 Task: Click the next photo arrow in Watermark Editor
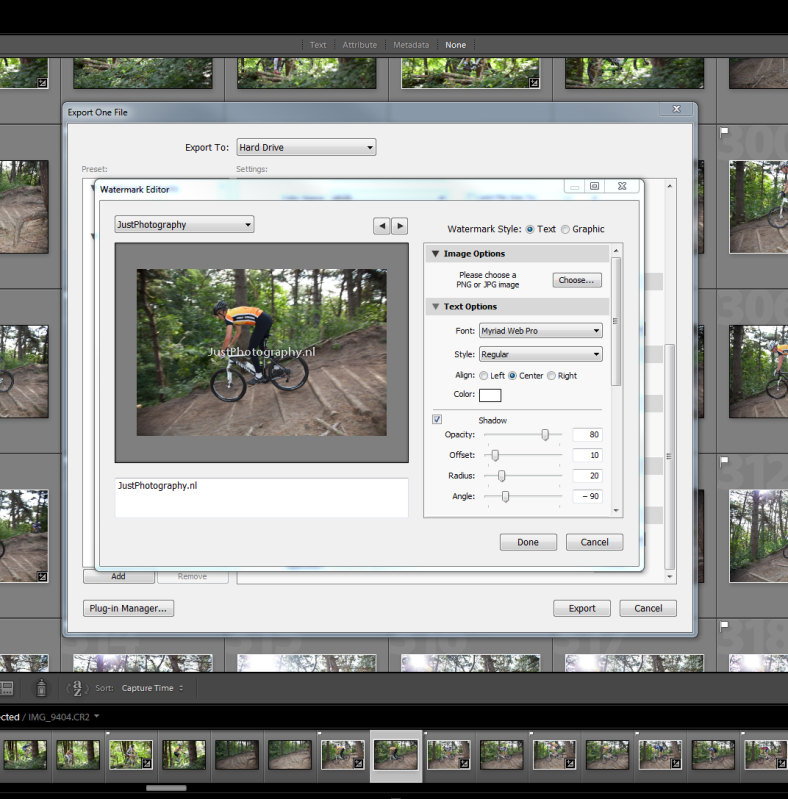pos(399,226)
